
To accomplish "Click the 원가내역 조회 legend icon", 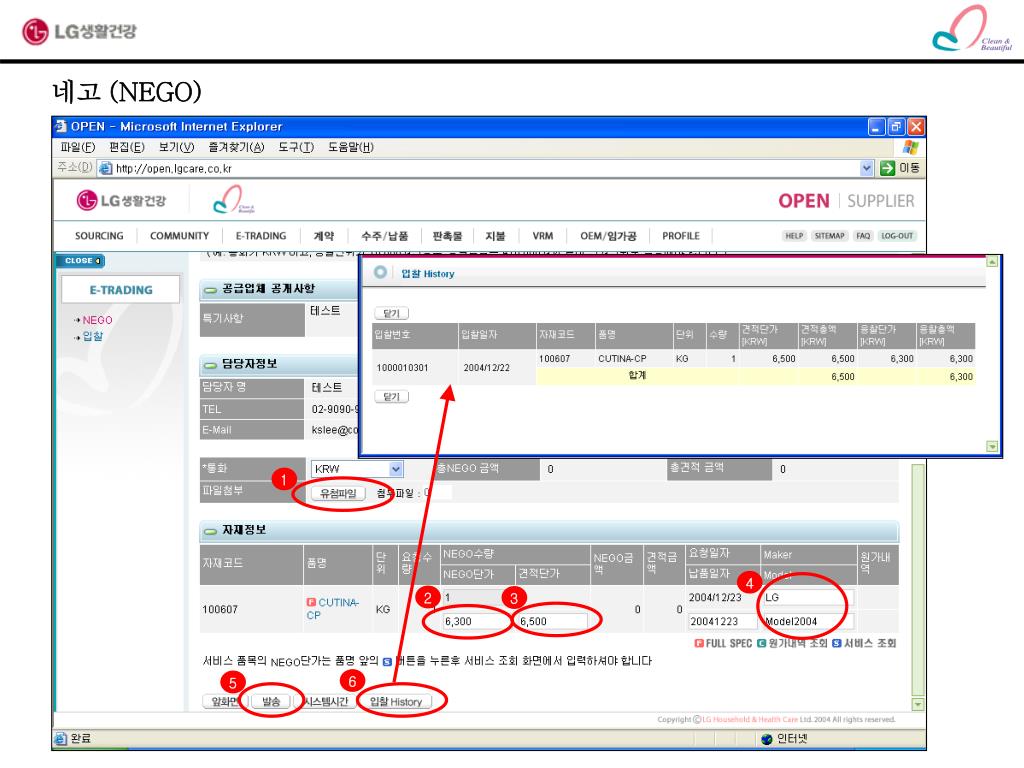I will pos(761,643).
